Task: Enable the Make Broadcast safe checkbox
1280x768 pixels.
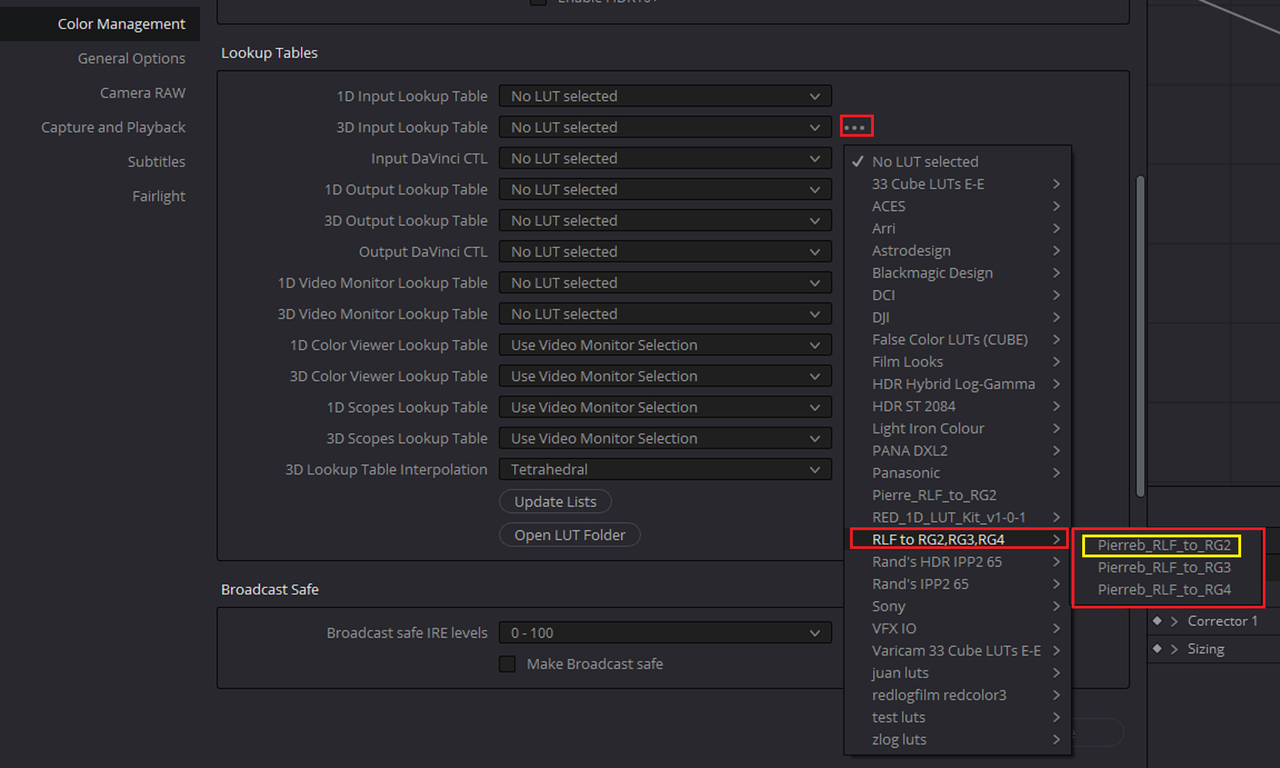Action: 508,664
